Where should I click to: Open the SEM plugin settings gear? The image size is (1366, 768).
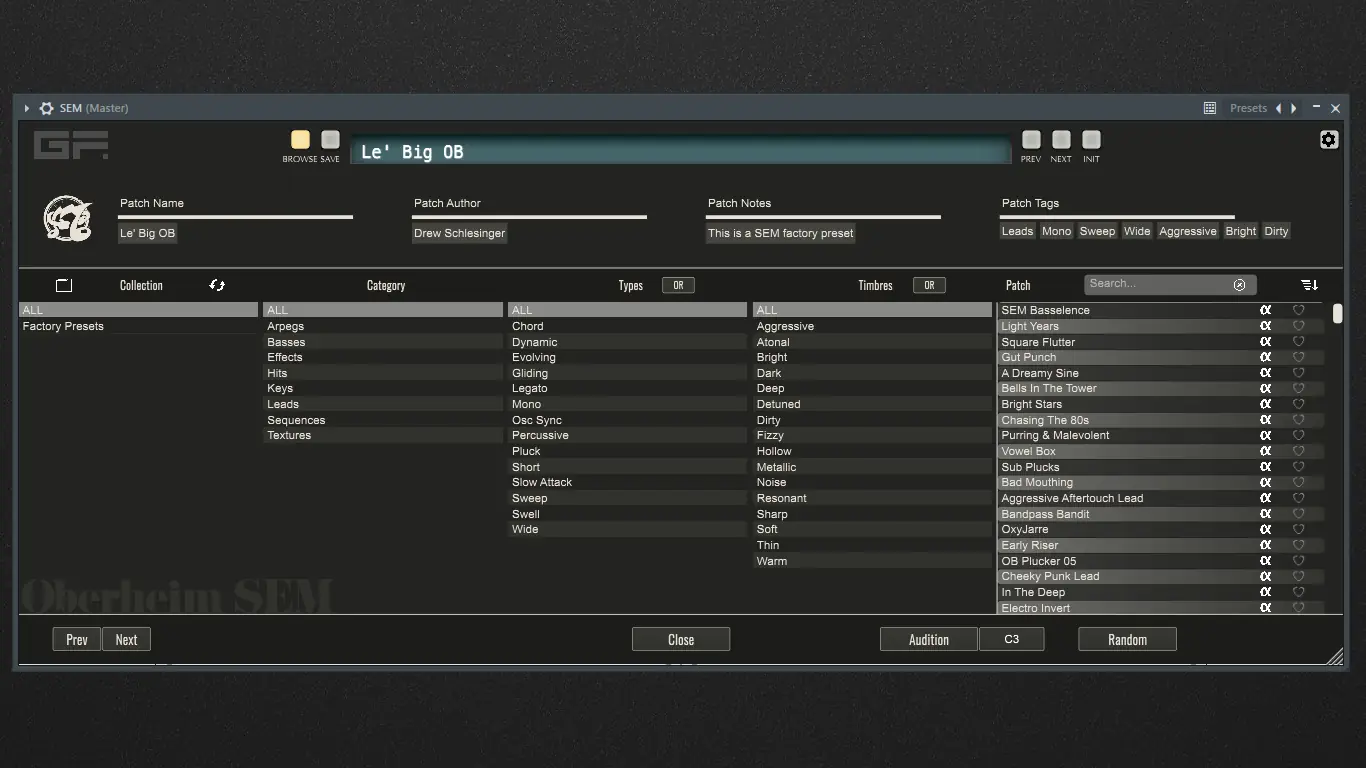pos(46,108)
